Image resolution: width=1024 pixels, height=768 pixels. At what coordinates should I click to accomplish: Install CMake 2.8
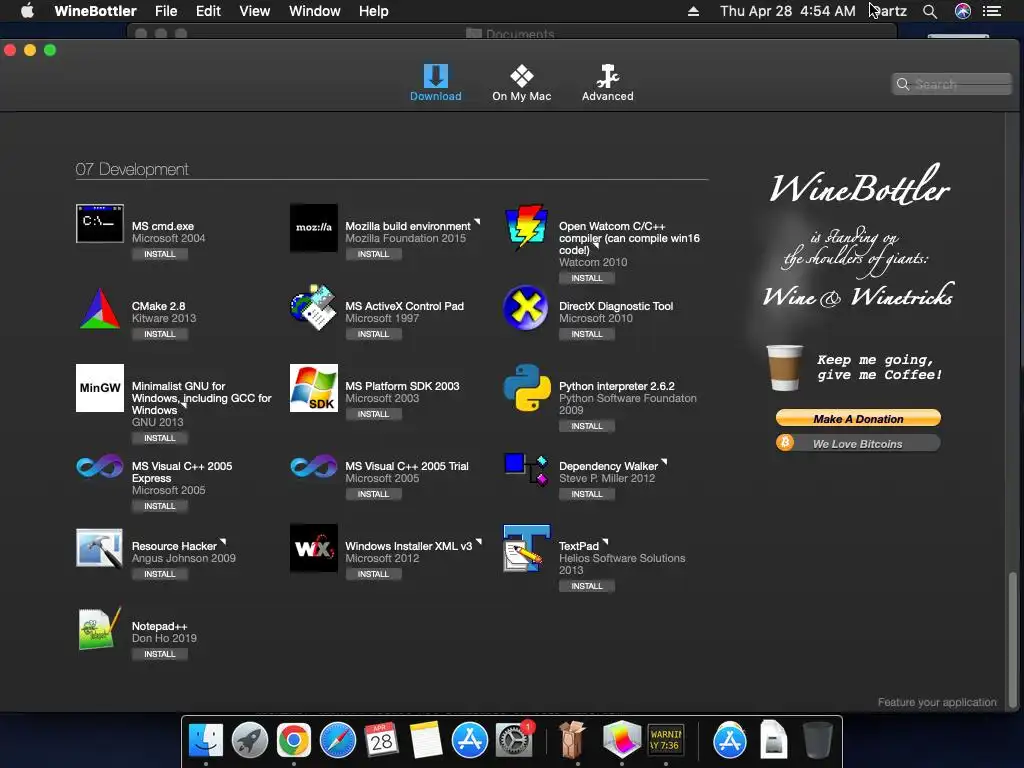[159, 334]
